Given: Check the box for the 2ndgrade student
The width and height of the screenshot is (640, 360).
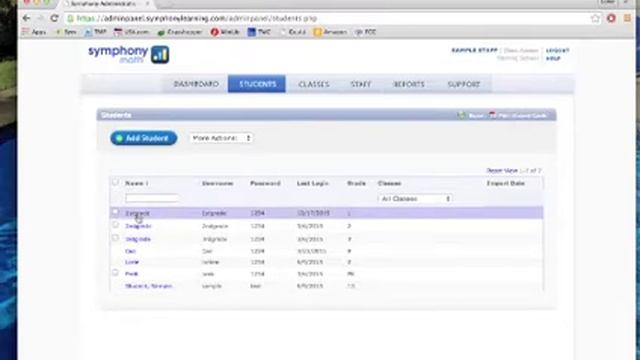Looking at the screenshot, I should [116, 225].
